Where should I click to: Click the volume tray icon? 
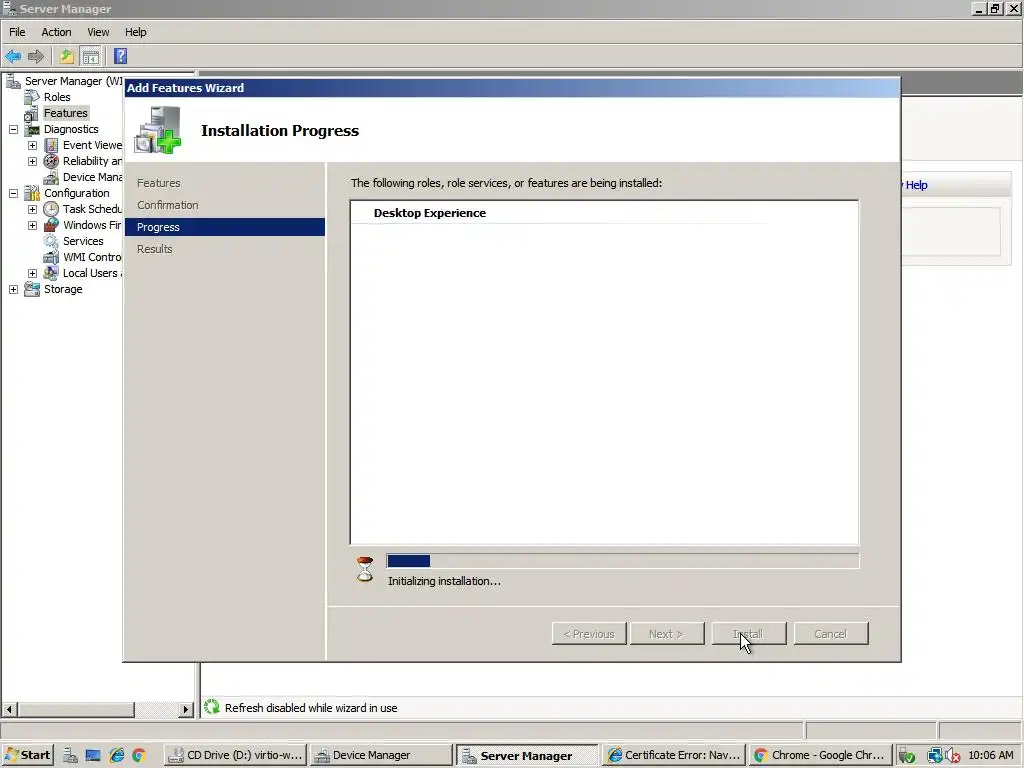(953, 756)
